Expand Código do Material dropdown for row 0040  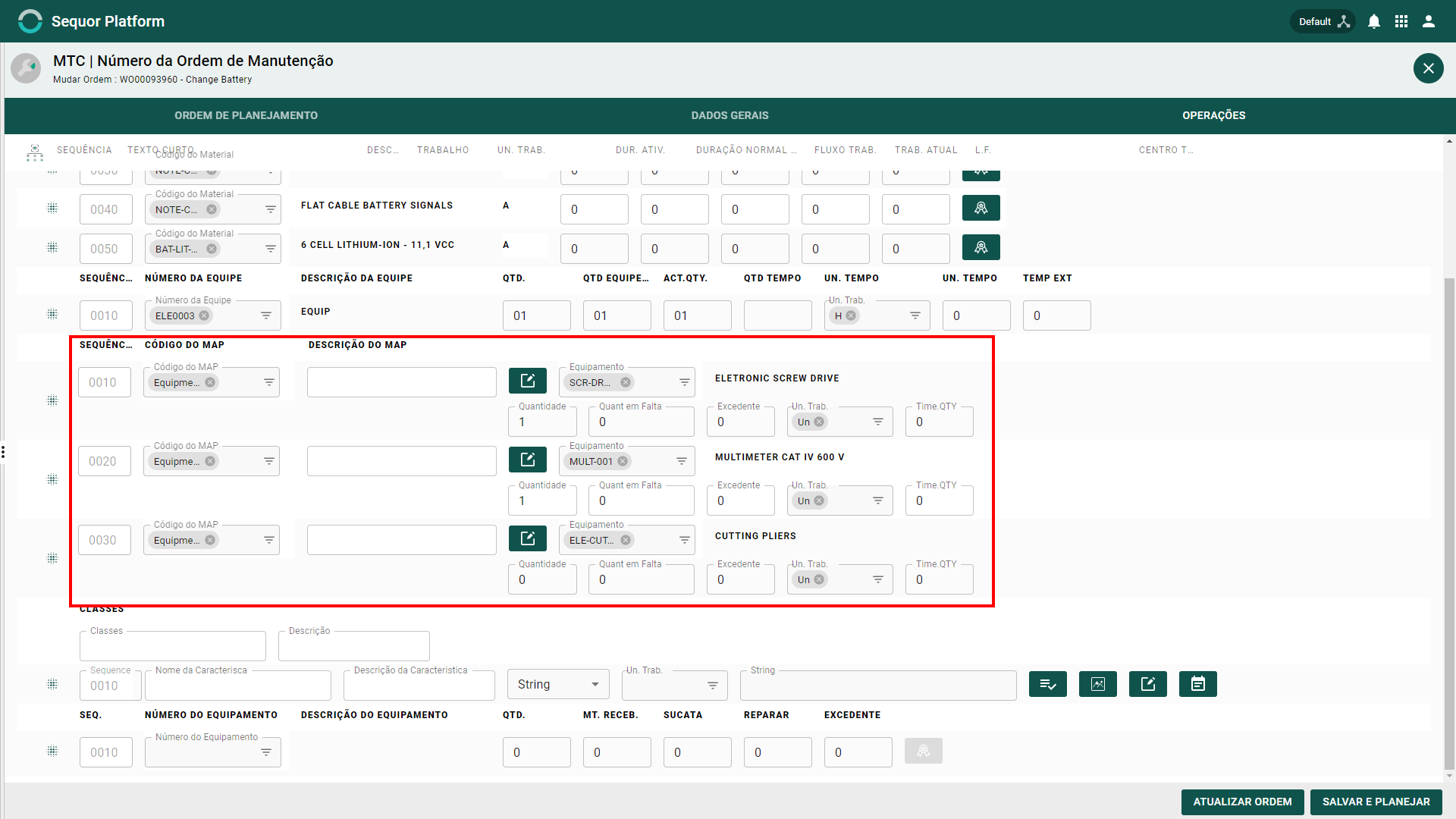[271, 209]
